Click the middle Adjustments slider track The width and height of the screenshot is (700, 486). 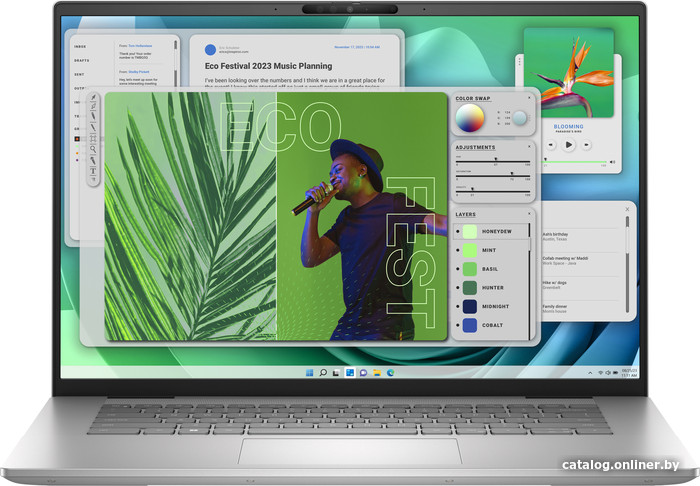[x=493, y=175]
